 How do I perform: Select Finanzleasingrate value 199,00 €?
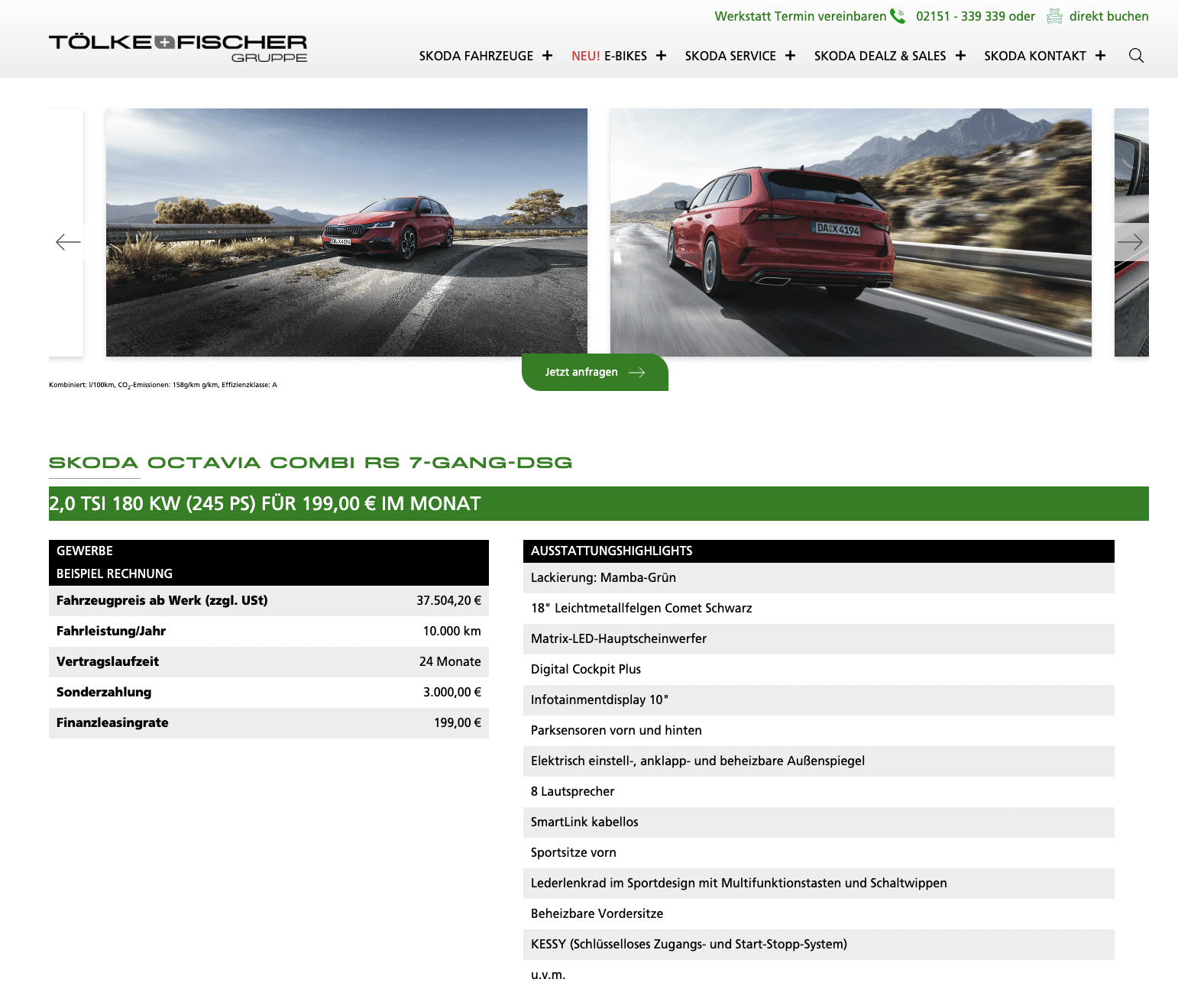[x=458, y=722]
